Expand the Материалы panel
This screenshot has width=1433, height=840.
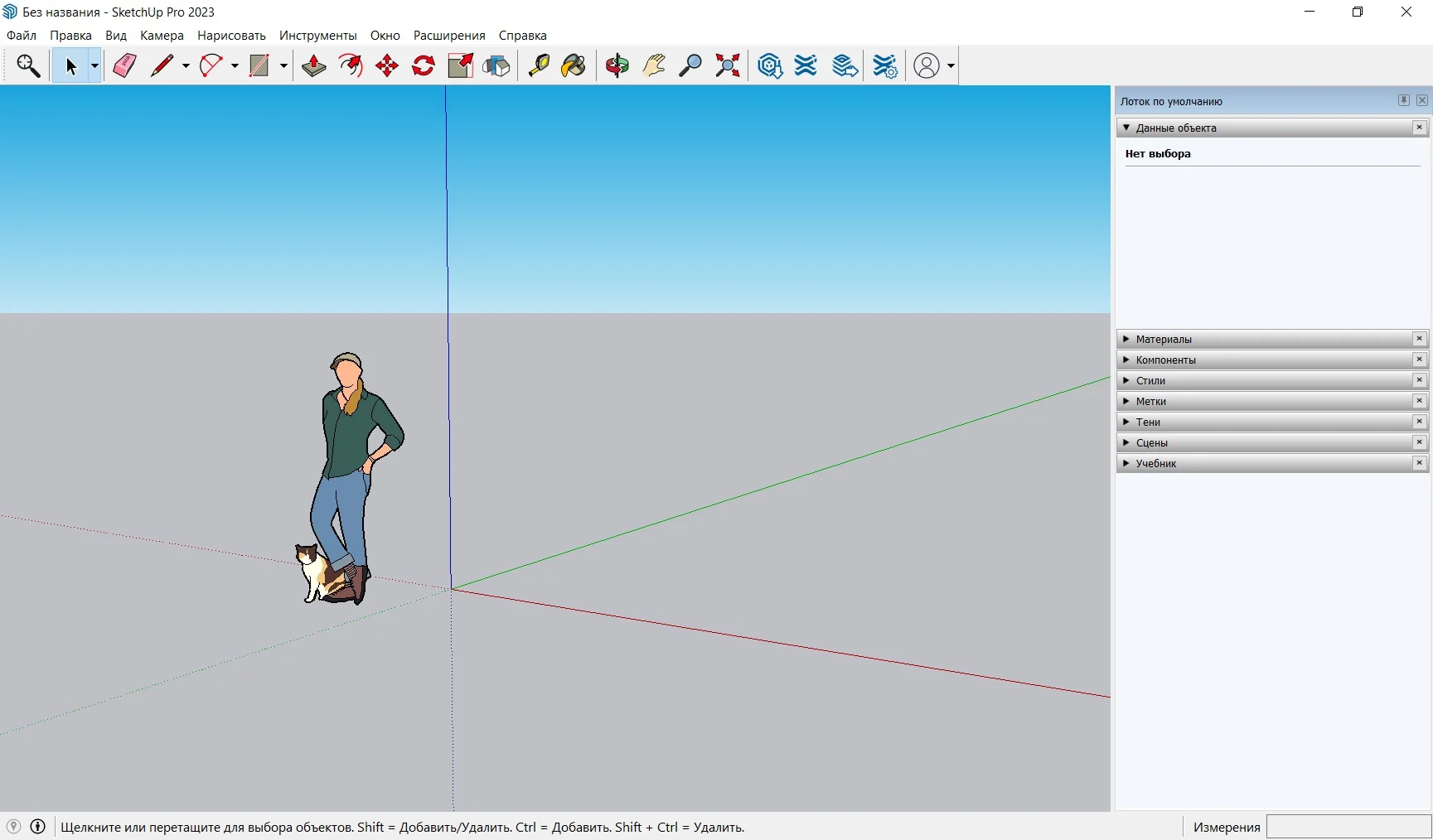click(1272, 339)
